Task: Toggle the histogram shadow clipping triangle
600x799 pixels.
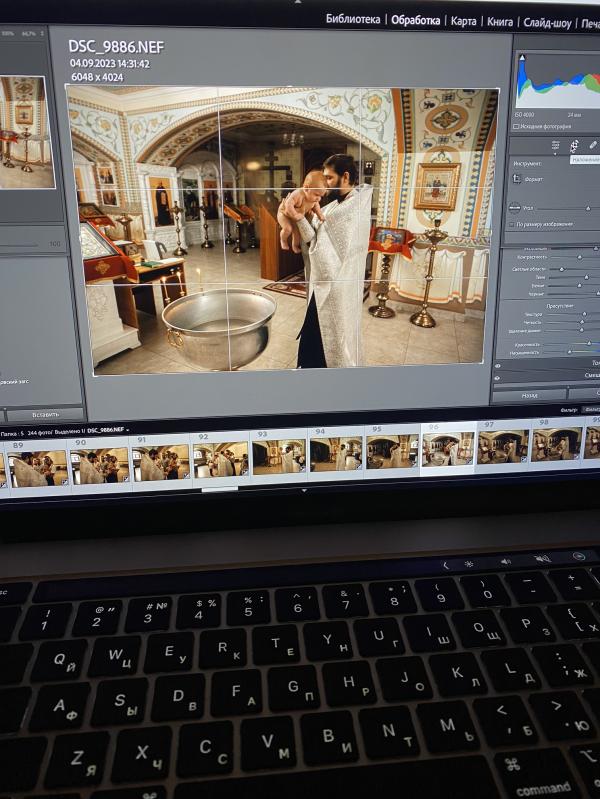Action: [x=522, y=58]
